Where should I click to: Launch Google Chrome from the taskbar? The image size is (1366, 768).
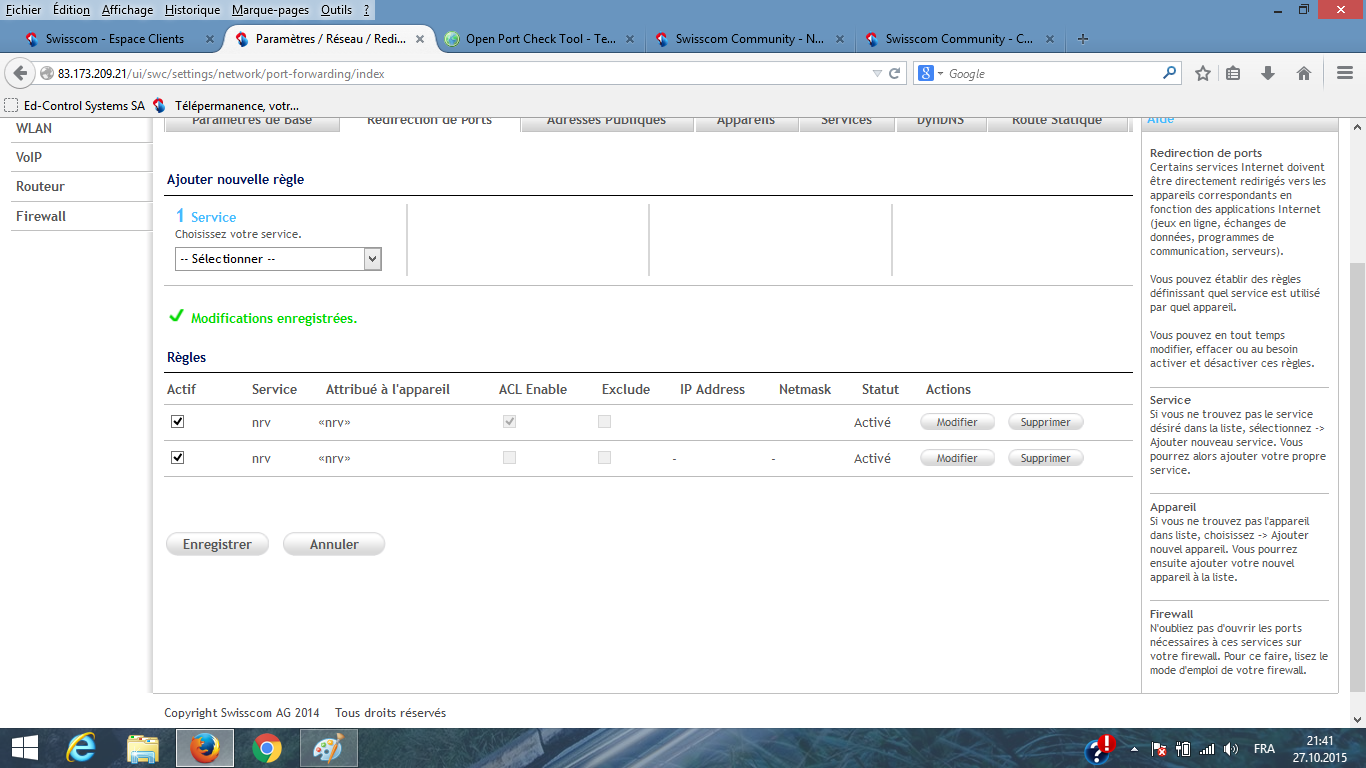pyautogui.click(x=266, y=748)
